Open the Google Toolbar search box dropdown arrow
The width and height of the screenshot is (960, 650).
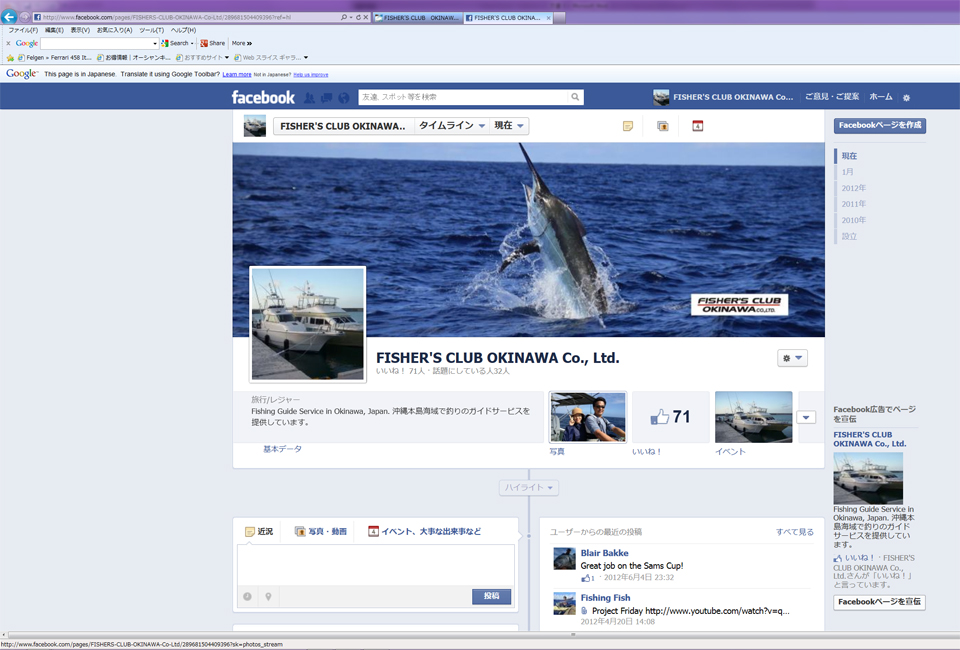tap(155, 43)
